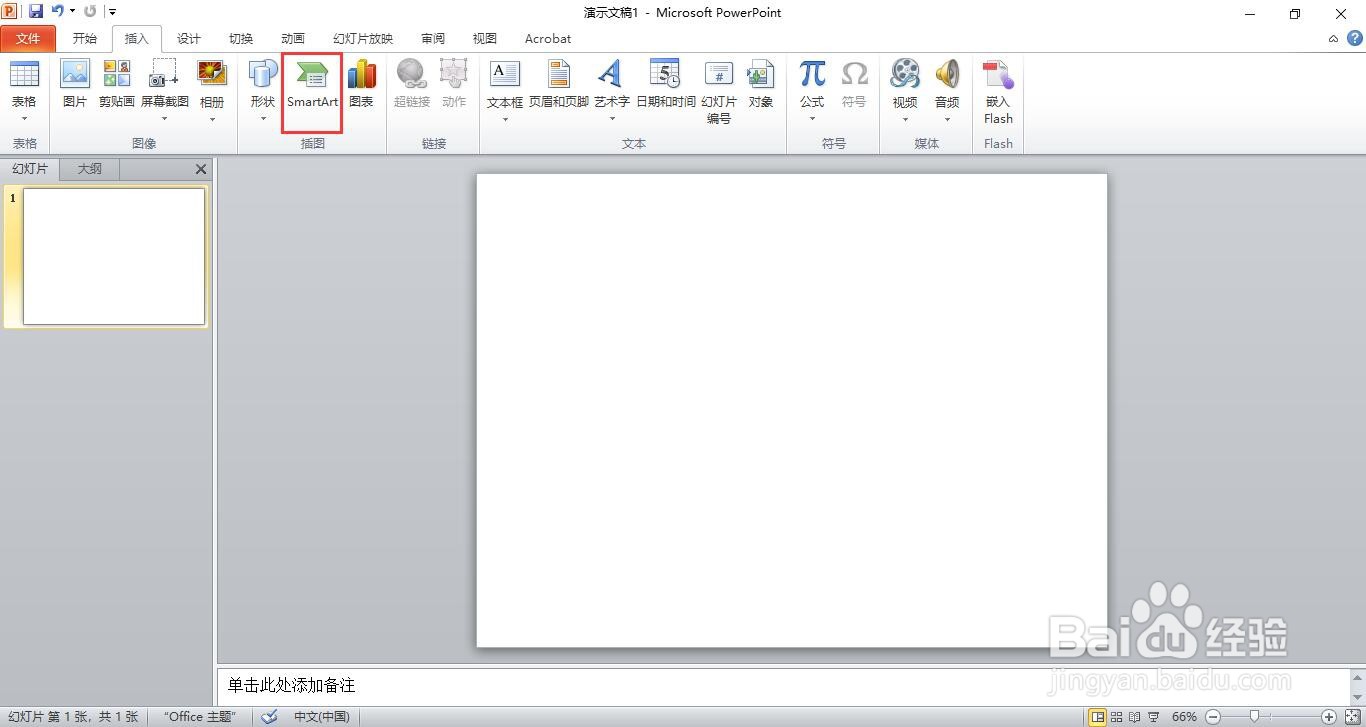Switch to the 动画 ribbon tab

293,39
